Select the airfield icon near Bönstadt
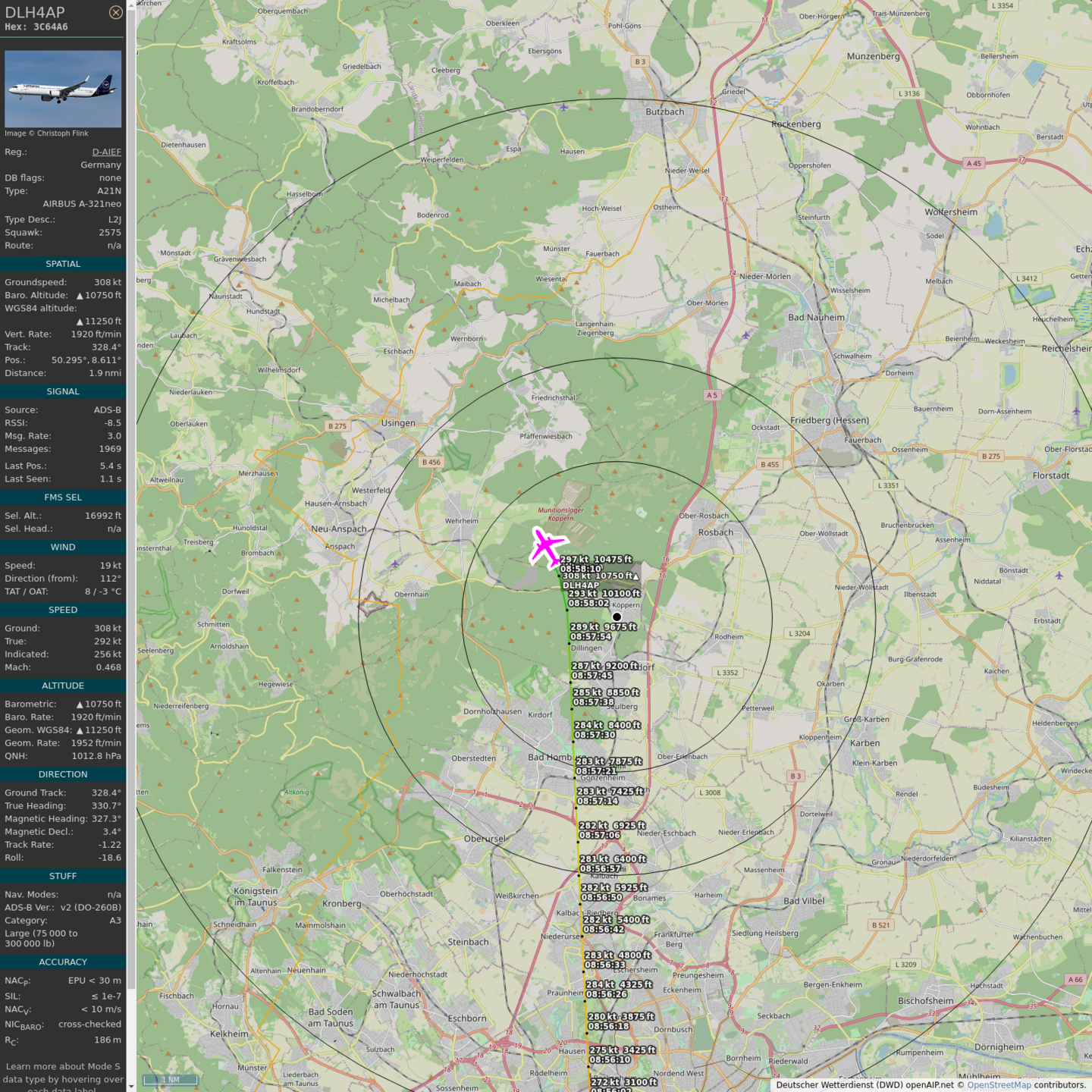The width and height of the screenshot is (1092, 1092). pyautogui.click(x=1059, y=576)
